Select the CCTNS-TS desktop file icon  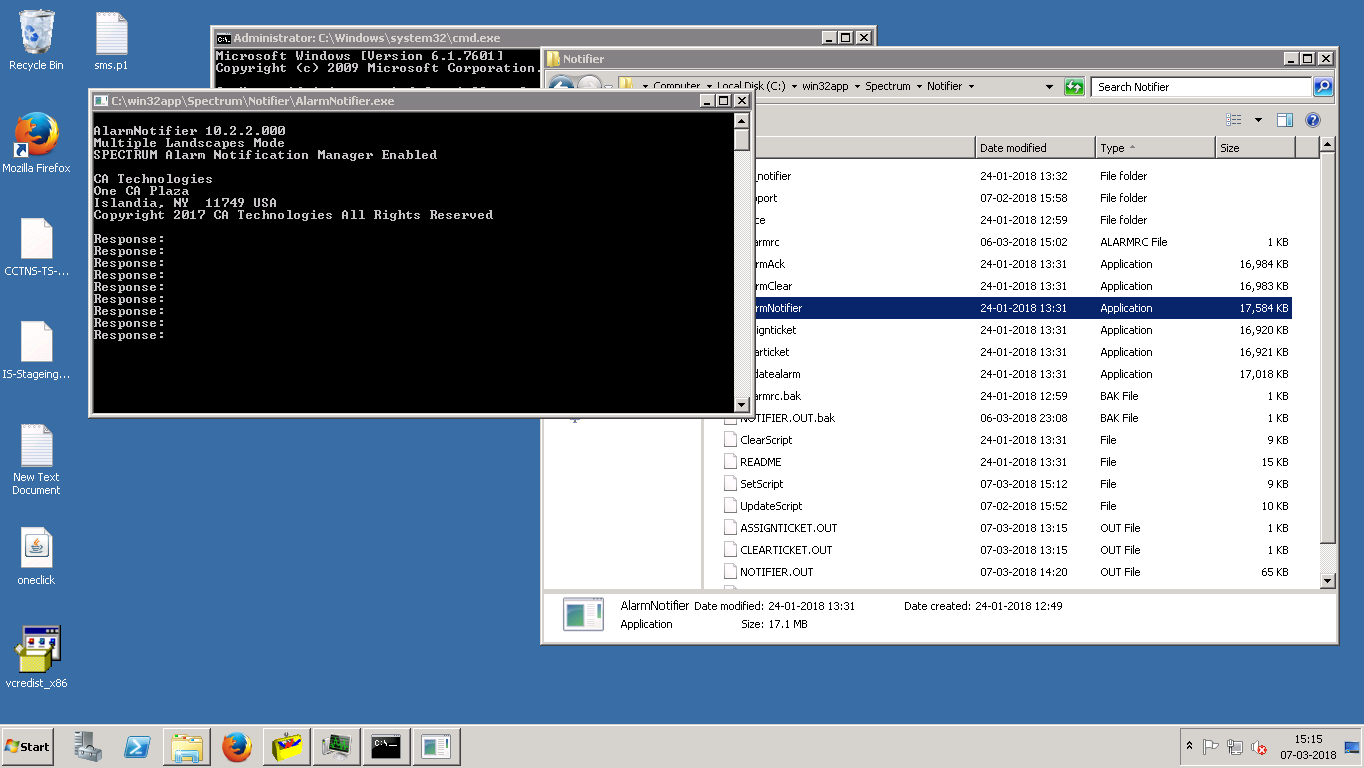(36, 247)
